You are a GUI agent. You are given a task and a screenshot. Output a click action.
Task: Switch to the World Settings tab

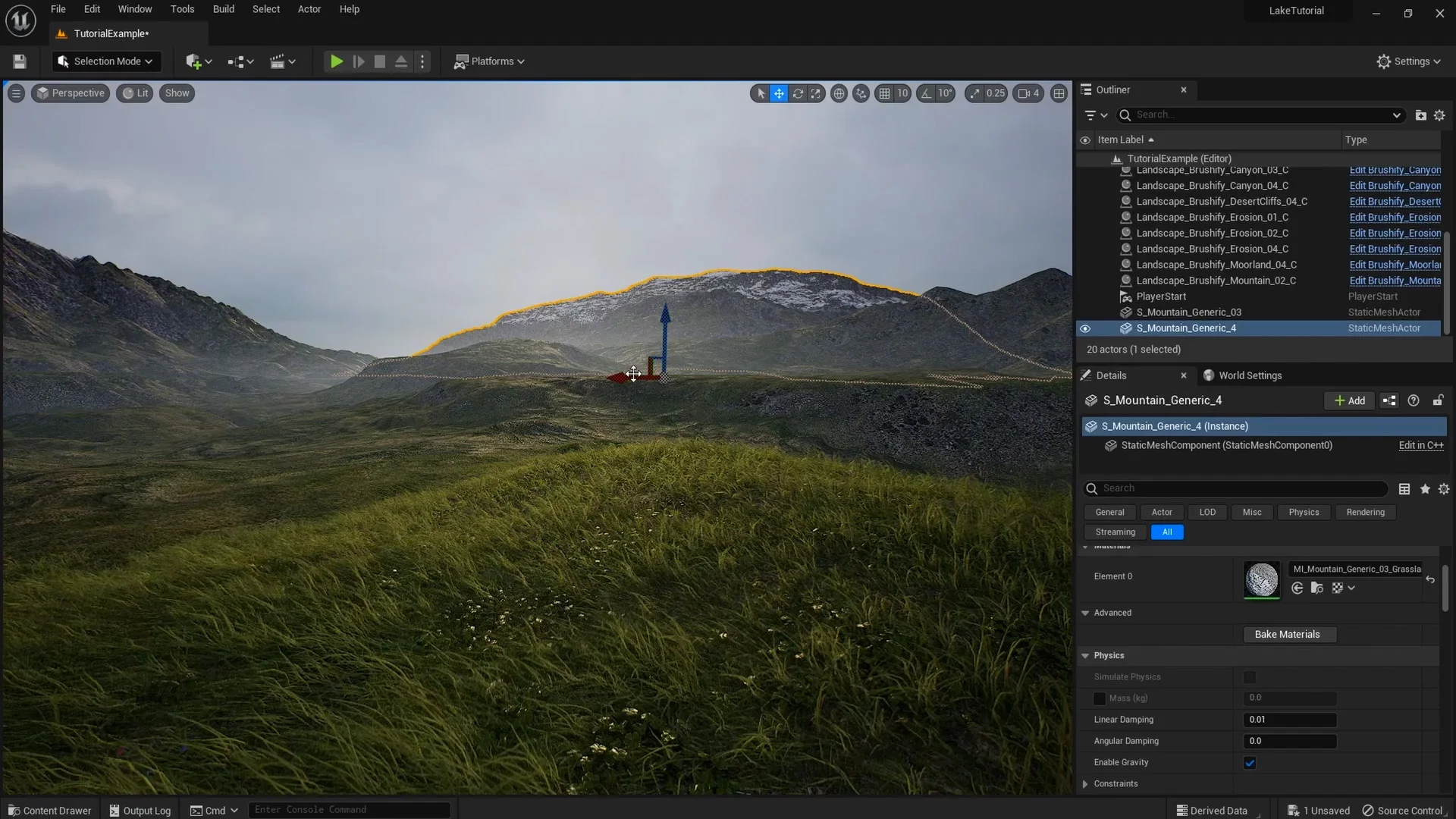click(1242, 375)
